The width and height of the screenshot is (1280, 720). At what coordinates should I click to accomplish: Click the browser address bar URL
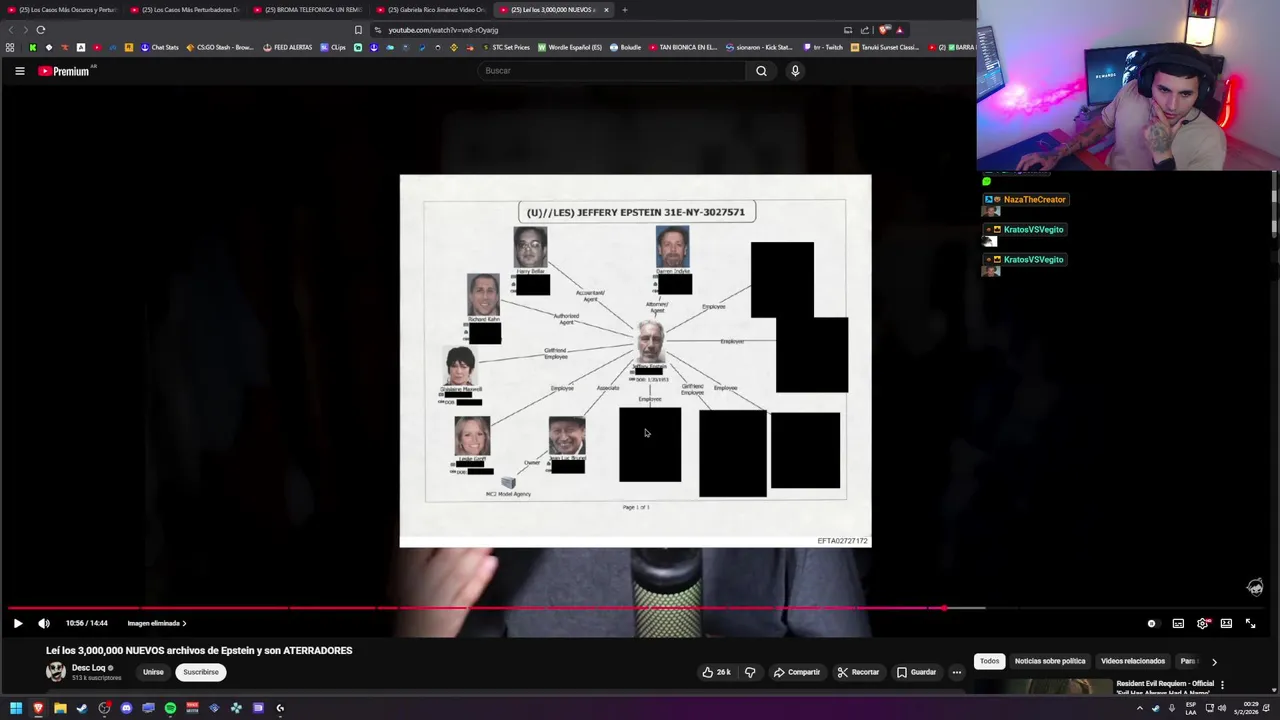point(443,30)
